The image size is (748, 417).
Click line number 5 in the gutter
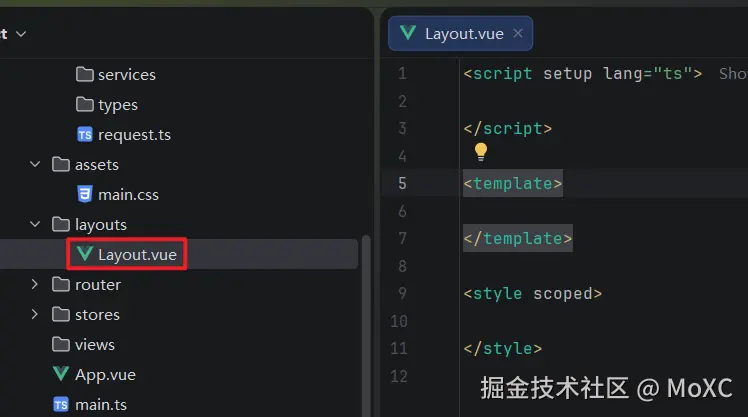point(402,183)
